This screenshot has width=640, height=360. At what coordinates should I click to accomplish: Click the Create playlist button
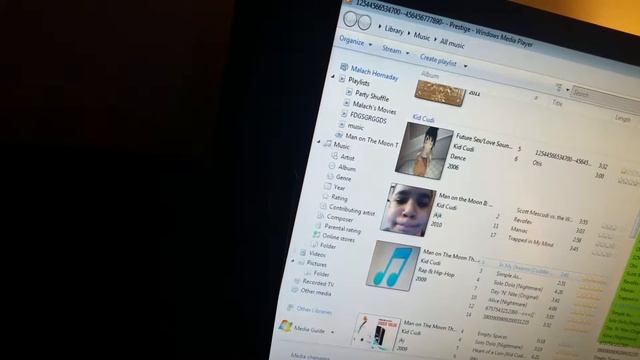[x=438, y=60]
